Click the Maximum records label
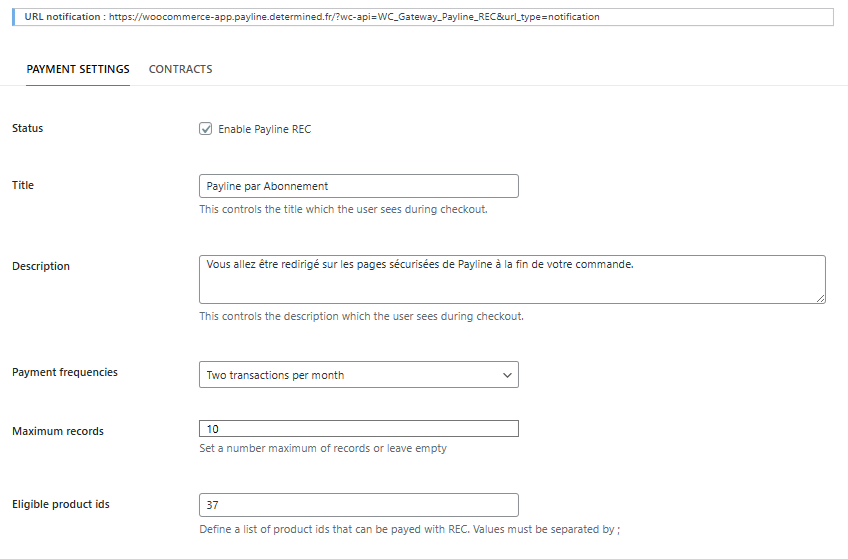The width and height of the screenshot is (848, 559). (58, 431)
